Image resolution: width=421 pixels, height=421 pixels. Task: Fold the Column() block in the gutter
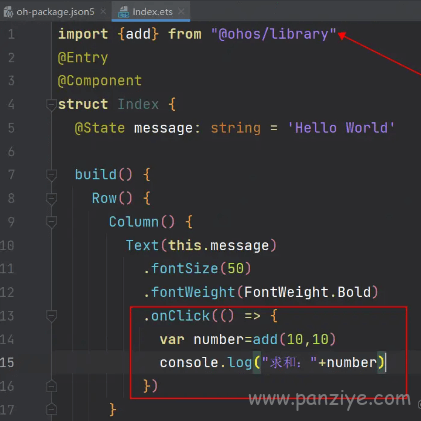[x=51, y=222]
